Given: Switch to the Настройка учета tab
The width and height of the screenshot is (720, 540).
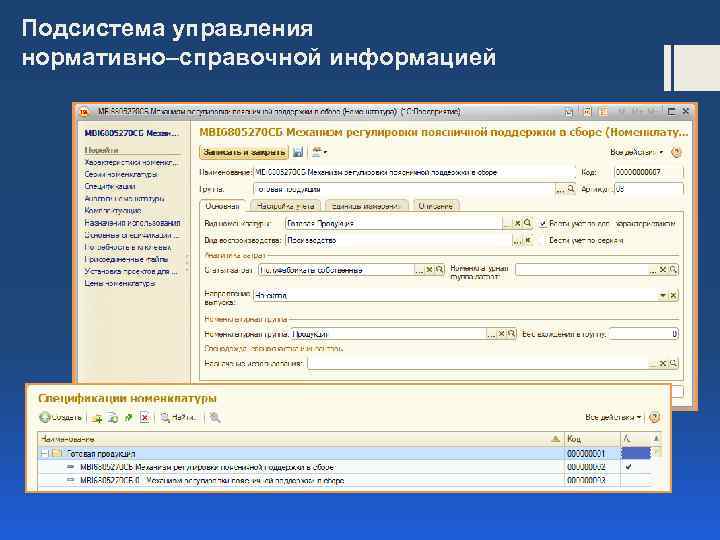Looking at the screenshot, I should pos(285,206).
